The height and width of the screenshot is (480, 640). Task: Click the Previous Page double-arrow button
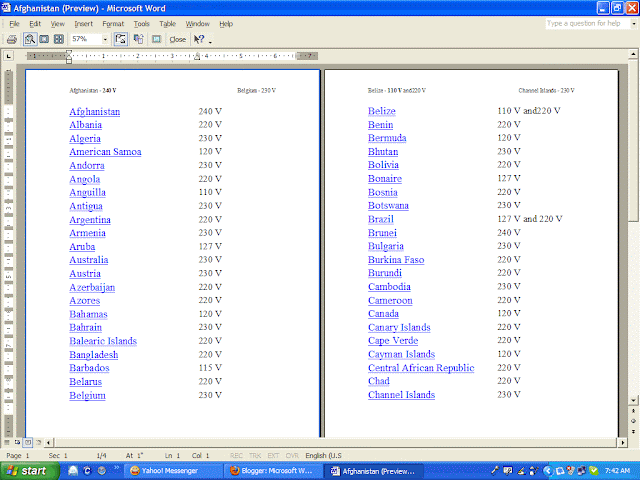[x=633, y=411]
